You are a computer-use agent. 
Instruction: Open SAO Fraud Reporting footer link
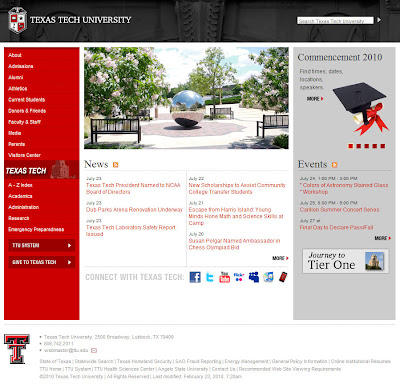[198, 361]
